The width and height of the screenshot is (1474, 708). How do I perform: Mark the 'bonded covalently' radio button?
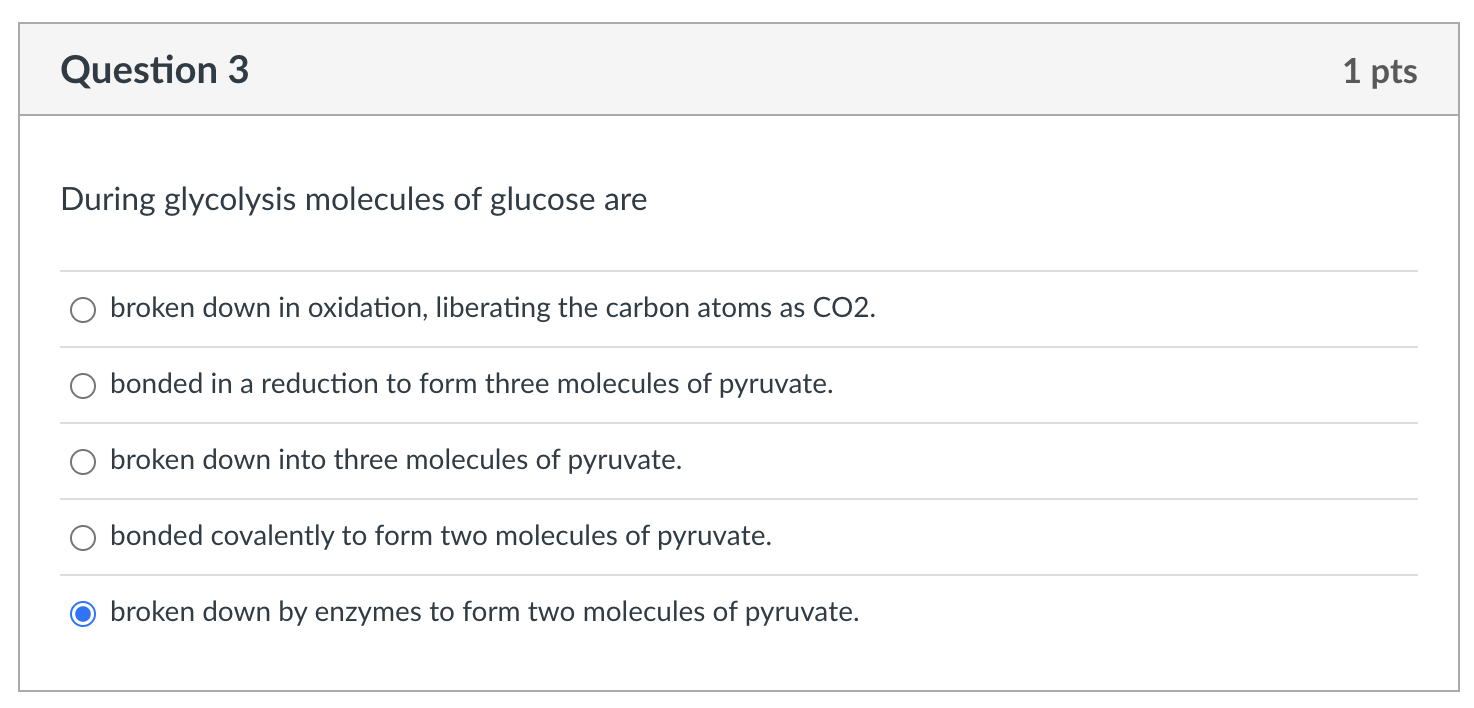point(83,538)
